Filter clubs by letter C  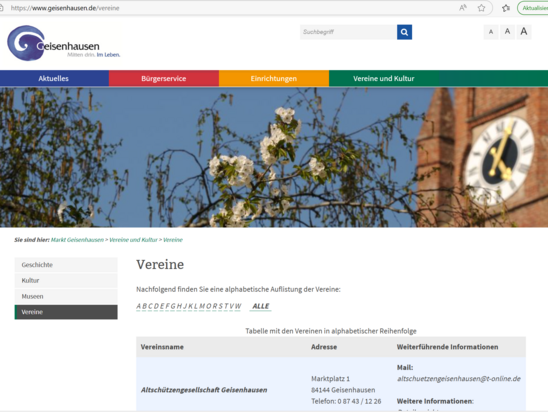(x=150, y=306)
